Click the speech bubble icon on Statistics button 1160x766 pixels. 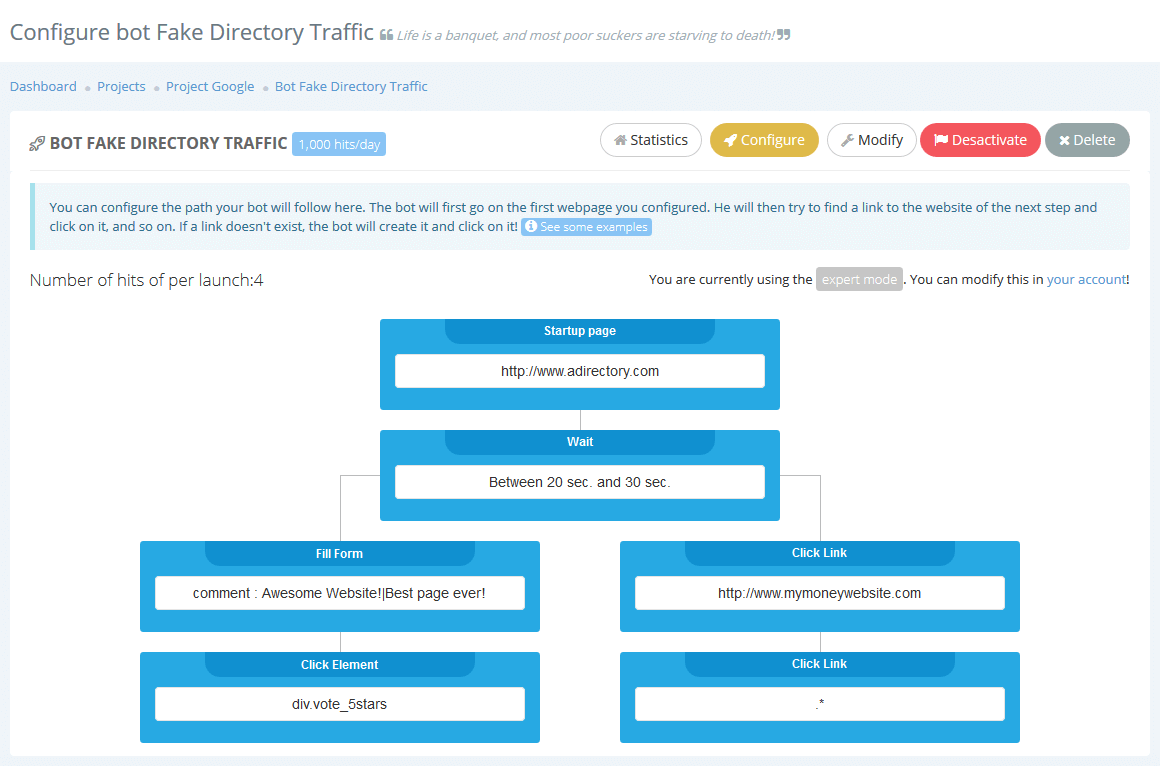point(620,140)
